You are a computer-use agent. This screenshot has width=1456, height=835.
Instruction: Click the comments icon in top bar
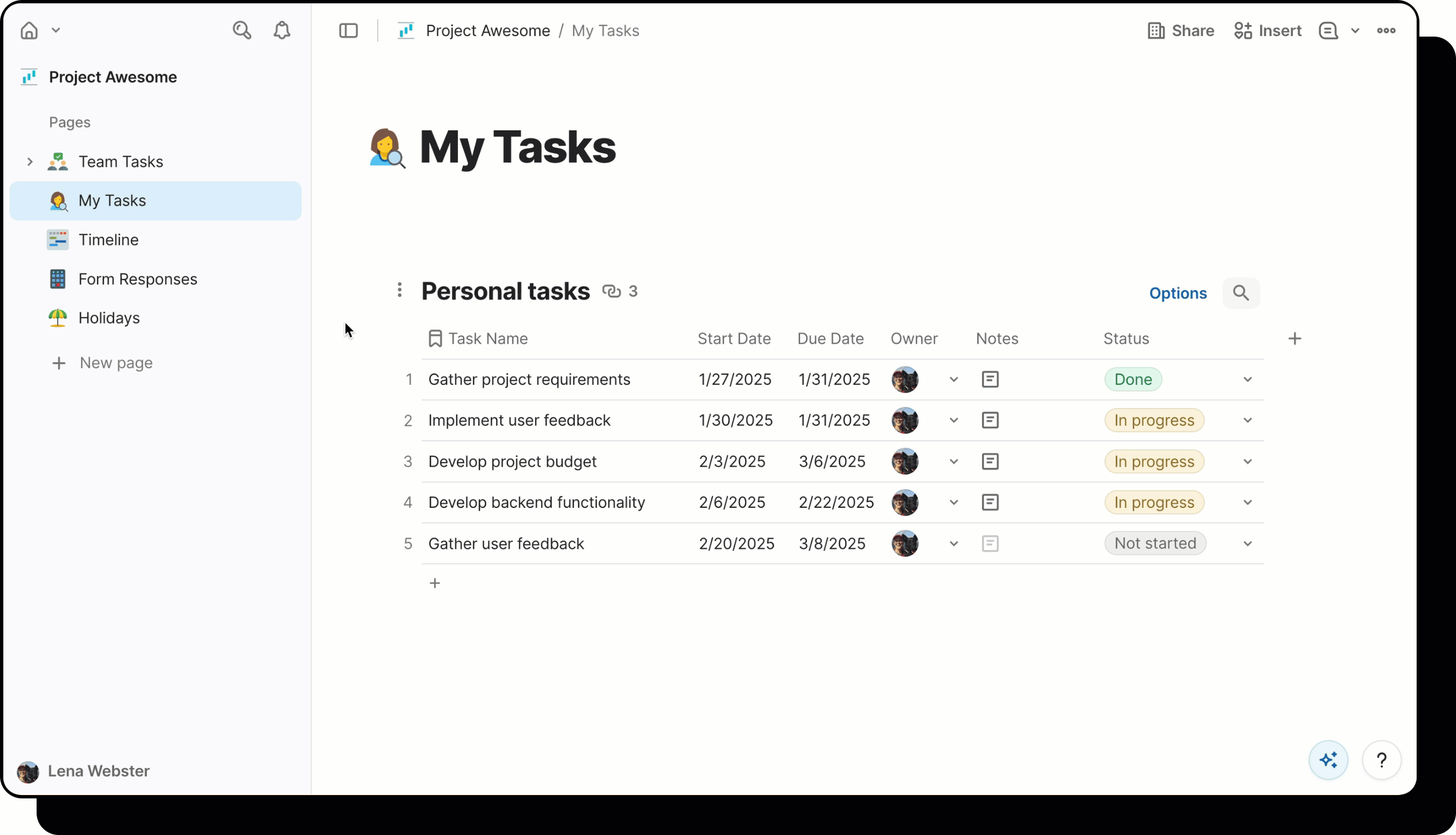coord(1327,30)
